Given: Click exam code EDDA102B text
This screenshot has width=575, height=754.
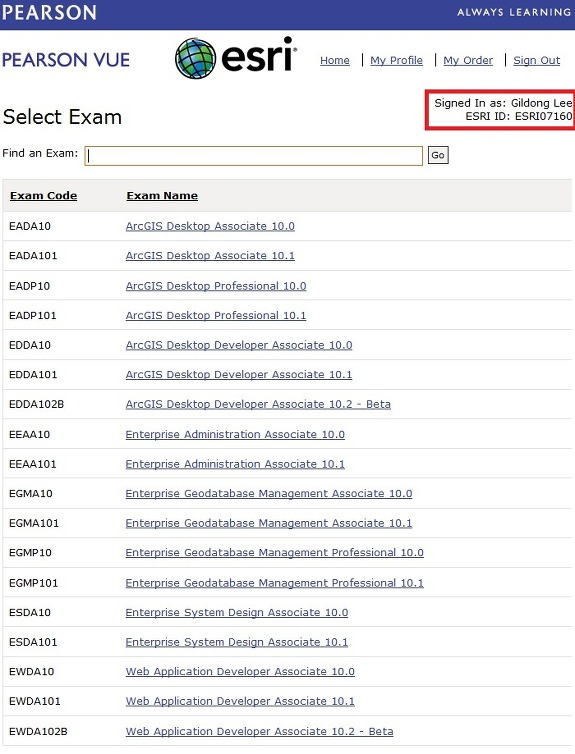Looking at the screenshot, I should 37,404.
